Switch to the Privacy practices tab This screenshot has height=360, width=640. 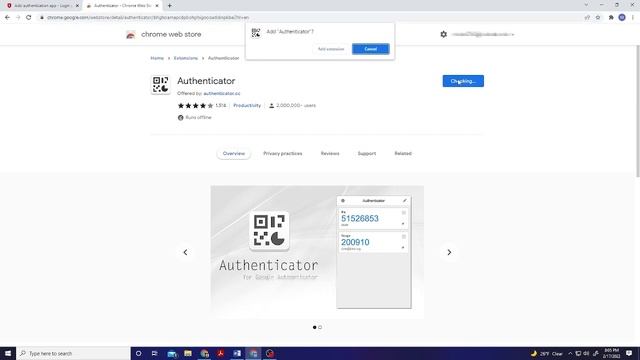coord(282,153)
